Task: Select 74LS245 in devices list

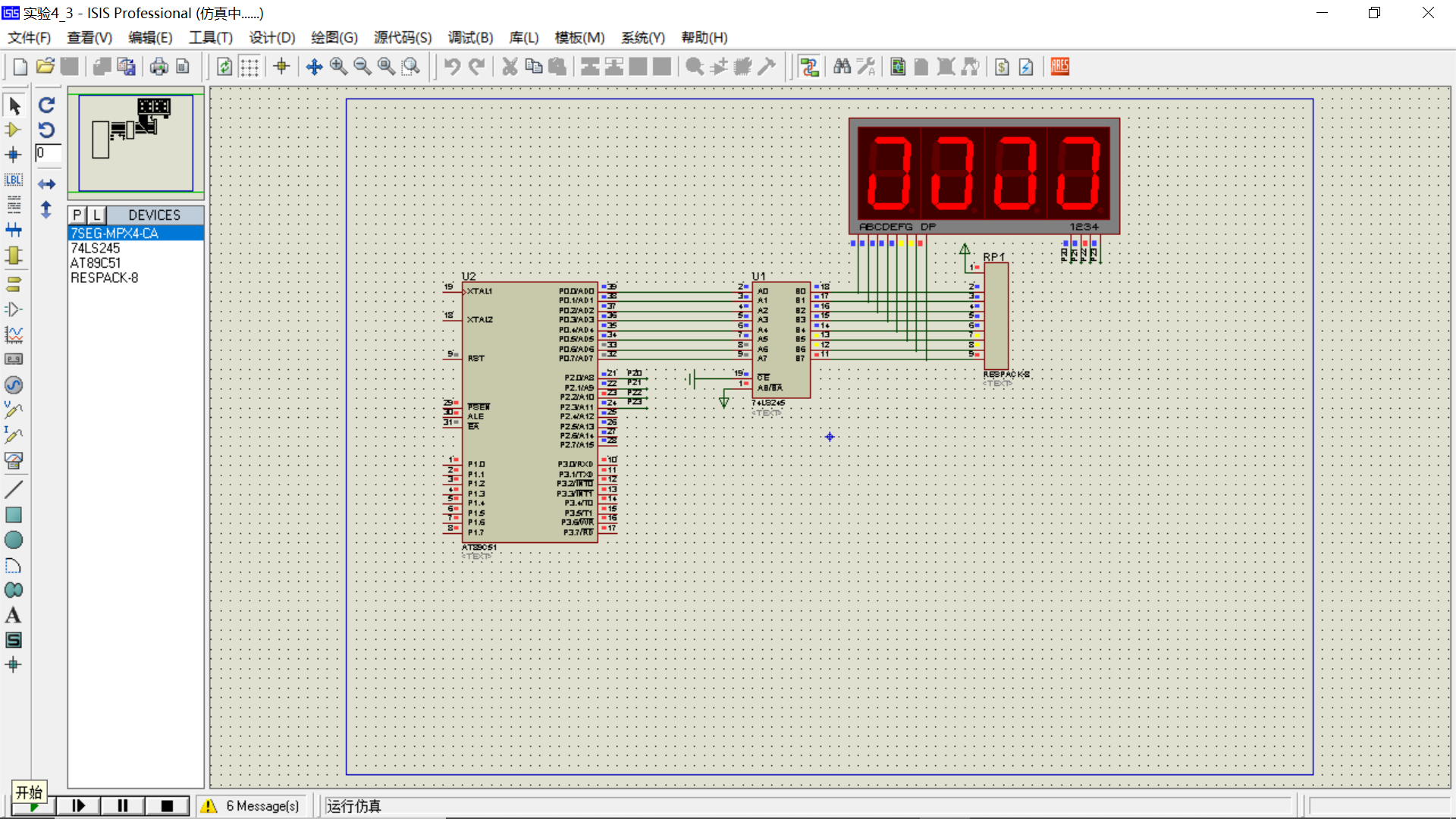Action: click(x=136, y=248)
